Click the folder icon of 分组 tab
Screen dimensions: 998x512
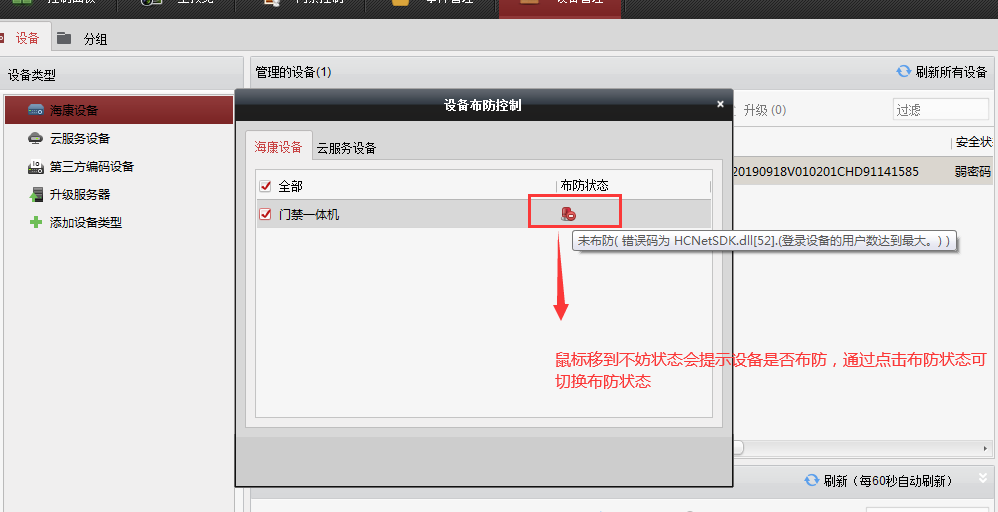coord(64,38)
